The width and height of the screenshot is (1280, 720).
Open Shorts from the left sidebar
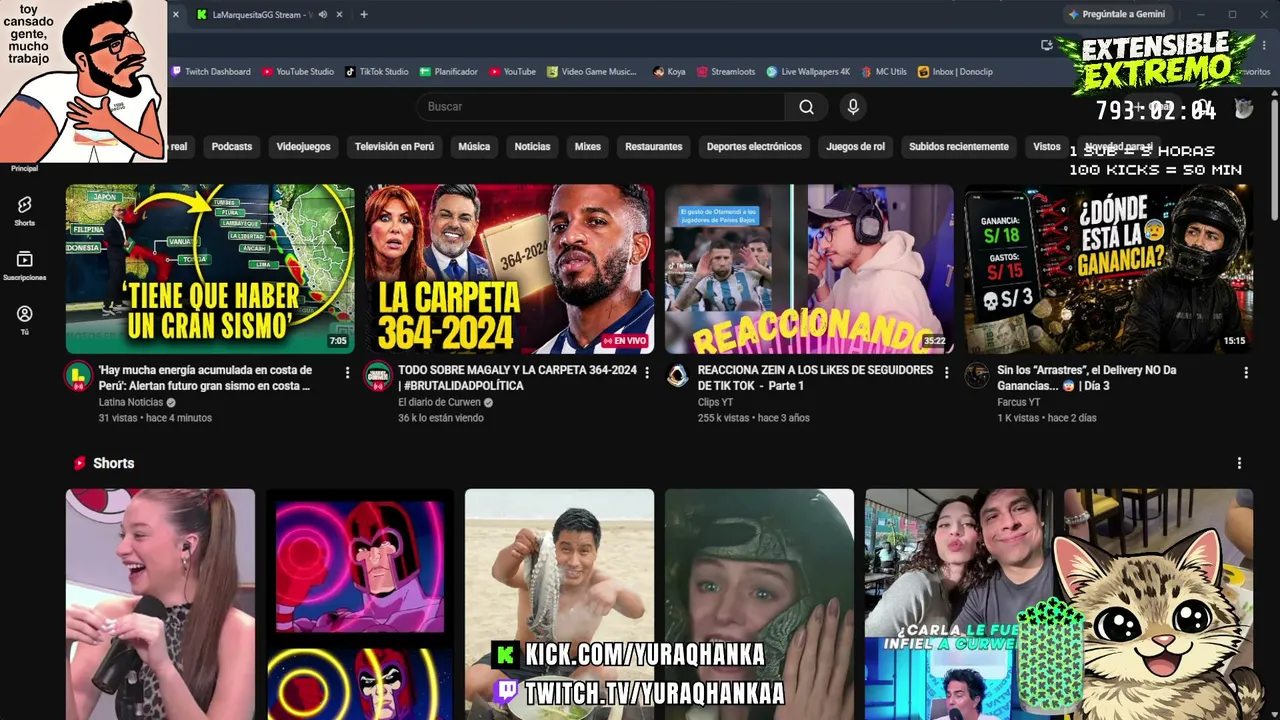tap(25, 210)
